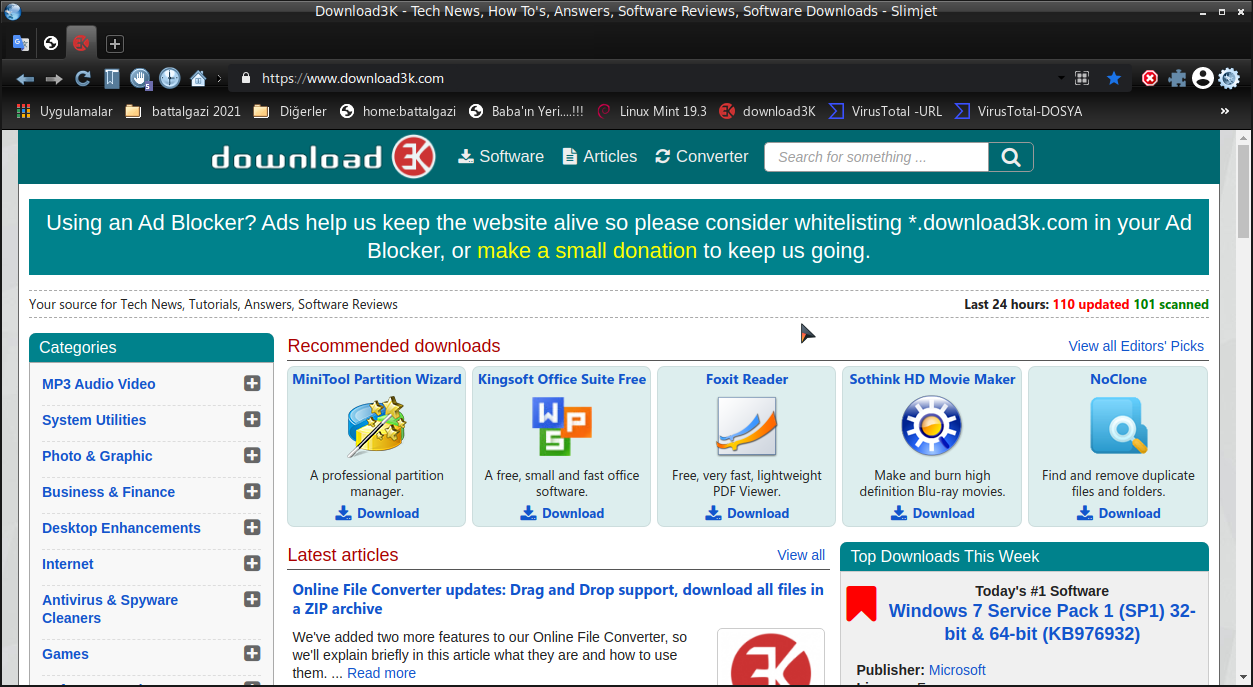Switch to the Google Translate tab

(x=20, y=43)
